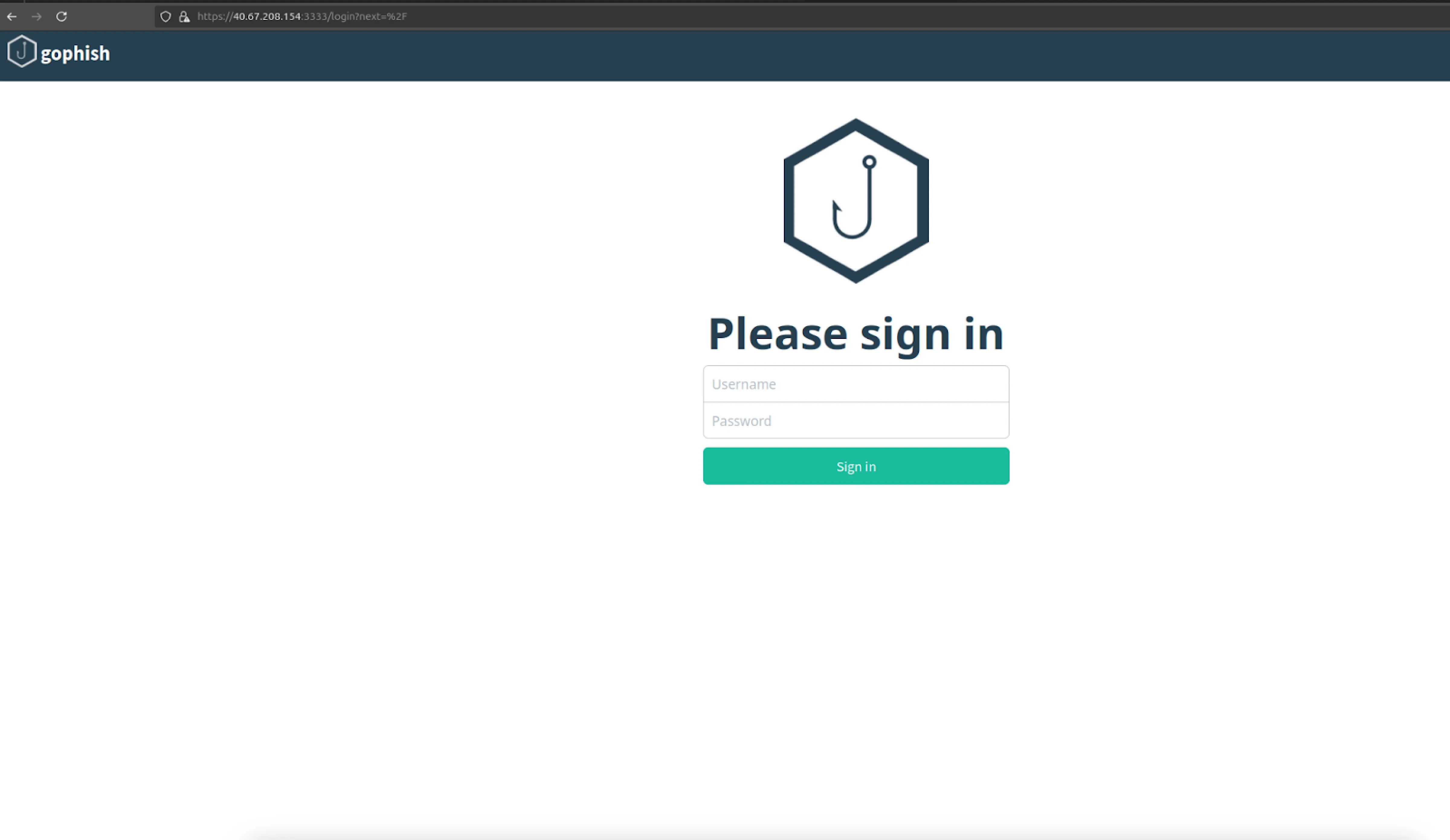
Task: Select the login URL text in address bar
Action: [x=302, y=17]
